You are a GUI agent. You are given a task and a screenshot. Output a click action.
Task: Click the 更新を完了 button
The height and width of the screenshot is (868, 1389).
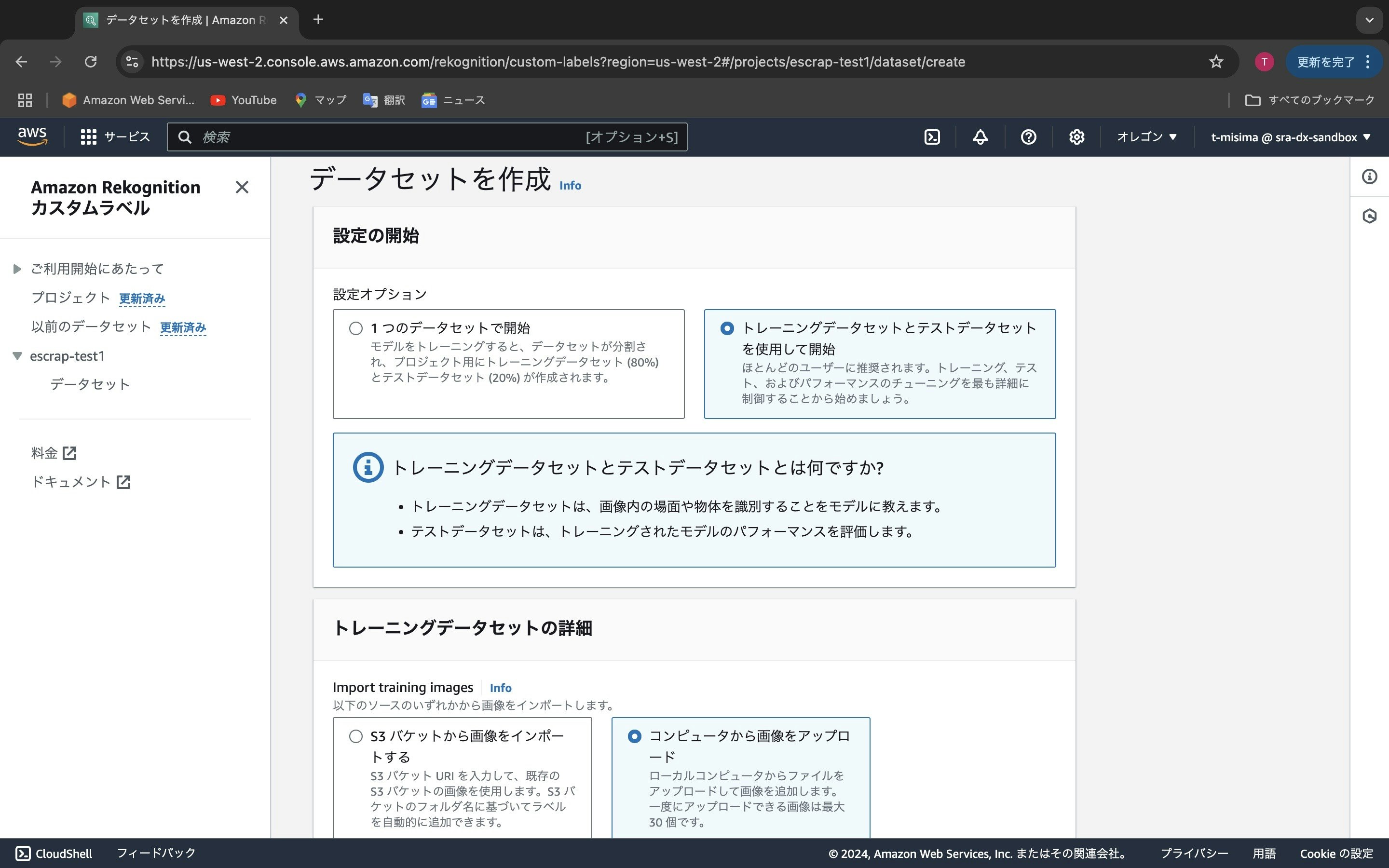pyautogui.click(x=1326, y=61)
